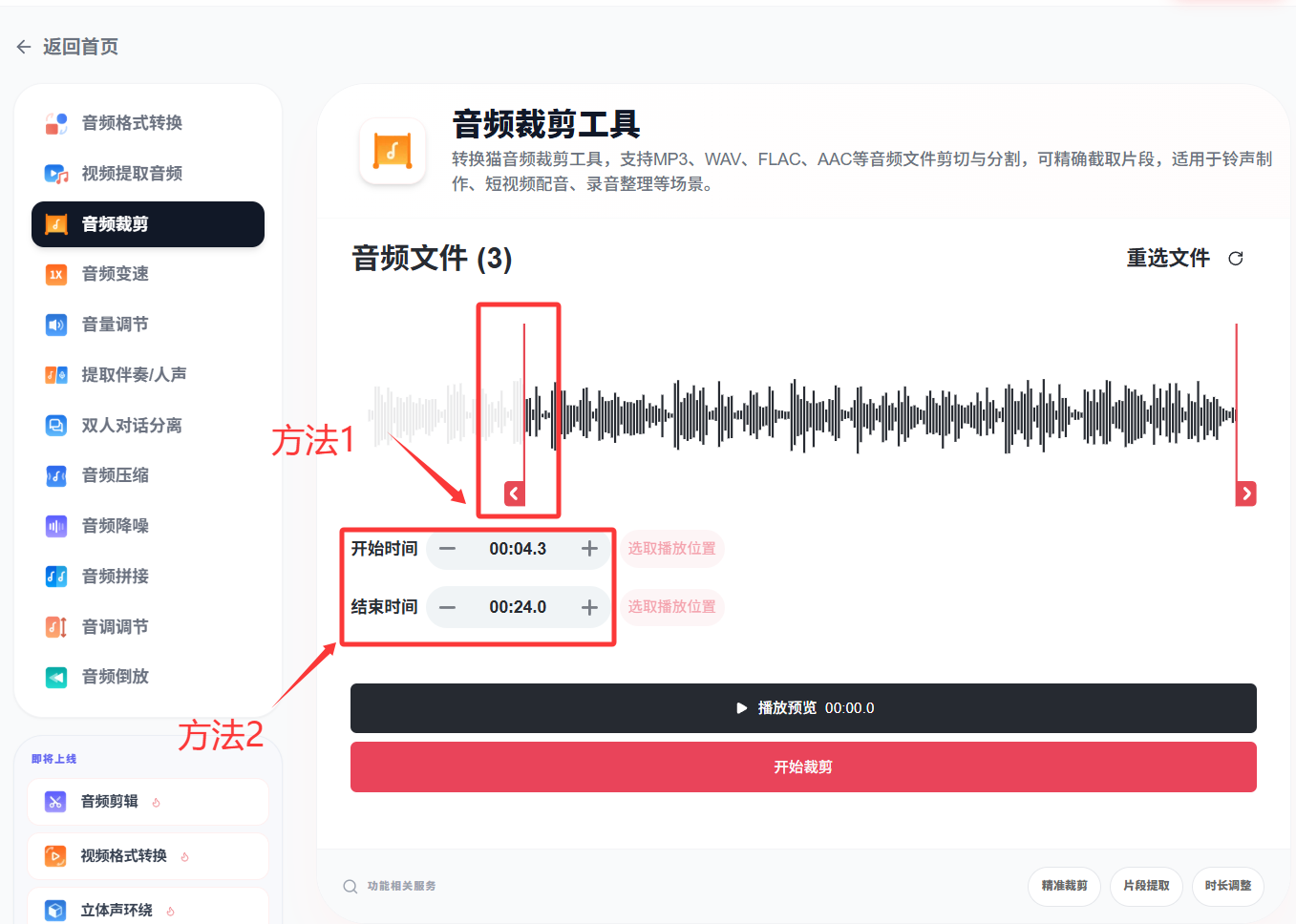Start playback via 播放预览 button

(x=803, y=707)
